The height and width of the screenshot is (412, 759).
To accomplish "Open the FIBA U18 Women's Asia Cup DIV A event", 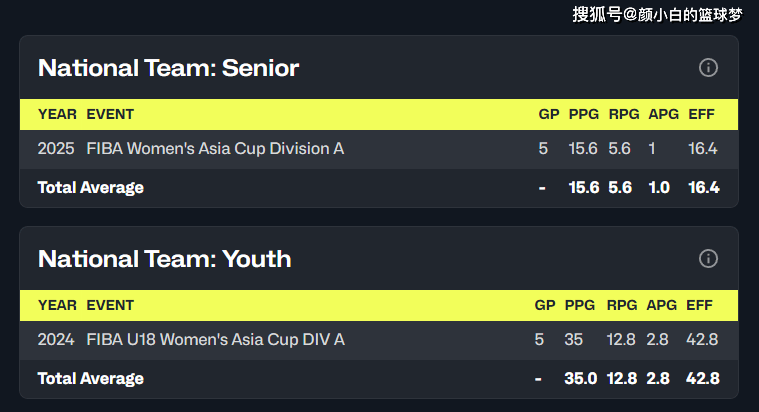I will [x=215, y=340].
